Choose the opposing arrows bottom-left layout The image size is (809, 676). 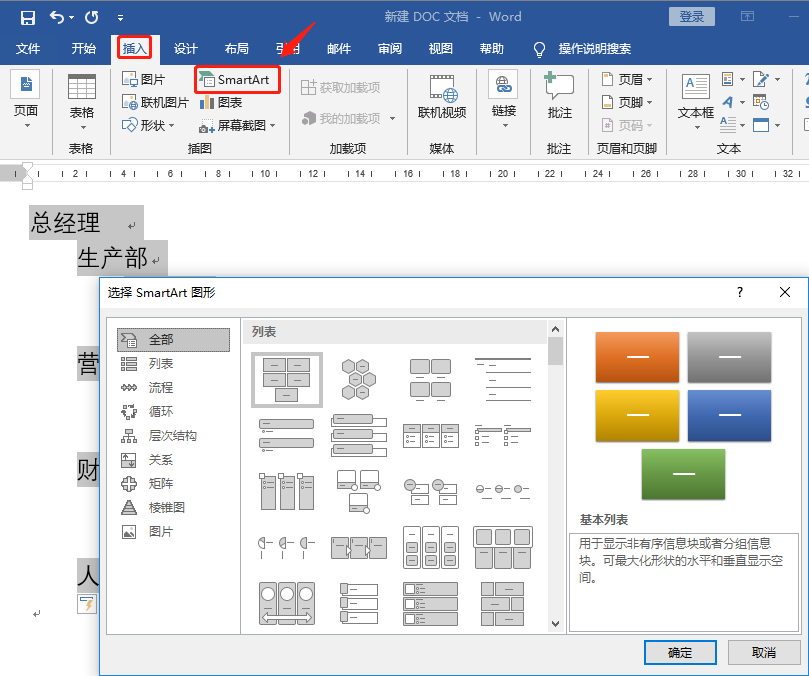point(287,604)
